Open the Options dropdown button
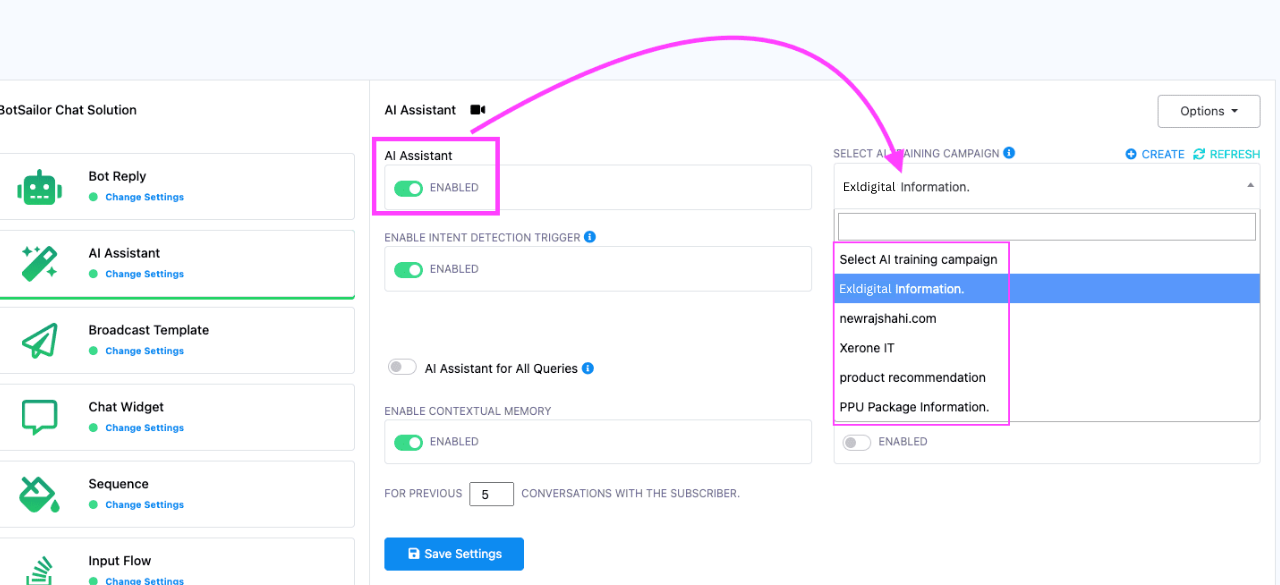Screen dimensions: 1280x585 pos(1209,111)
